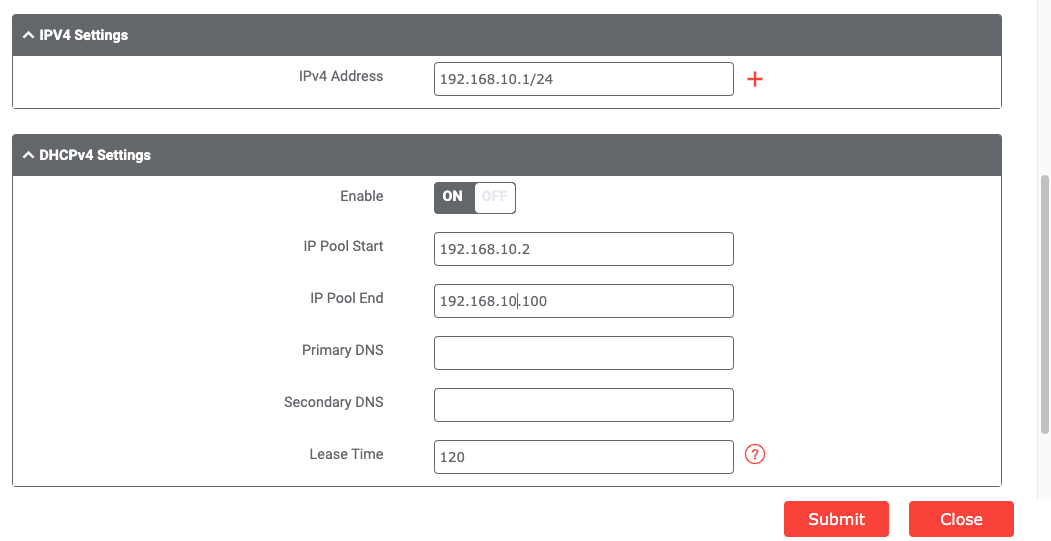The width and height of the screenshot is (1051, 541).
Task: Click the Lease Time help question mark icon
Action: click(756, 455)
